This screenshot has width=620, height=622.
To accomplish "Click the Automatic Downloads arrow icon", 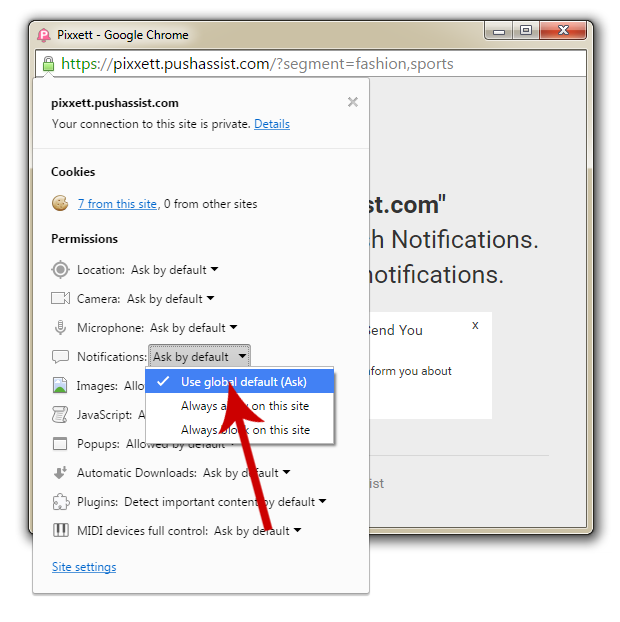I will coord(60,472).
